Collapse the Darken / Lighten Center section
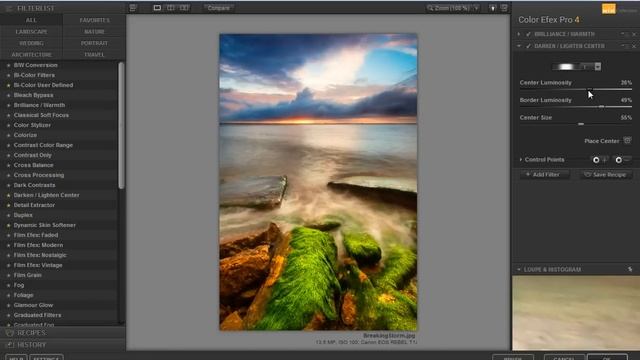The height and width of the screenshot is (360, 640). click(519, 46)
